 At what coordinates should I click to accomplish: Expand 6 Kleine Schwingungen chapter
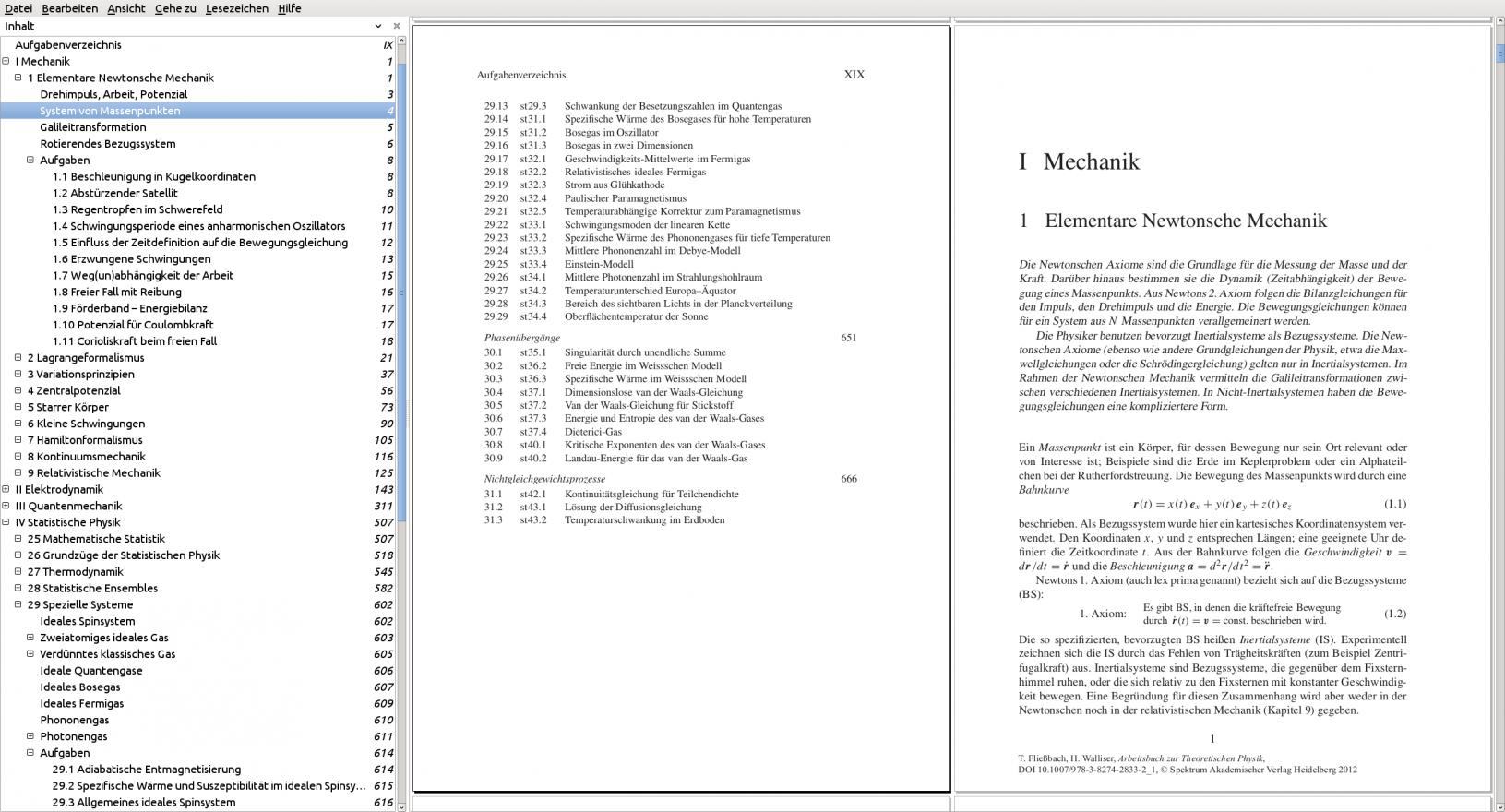18,424
